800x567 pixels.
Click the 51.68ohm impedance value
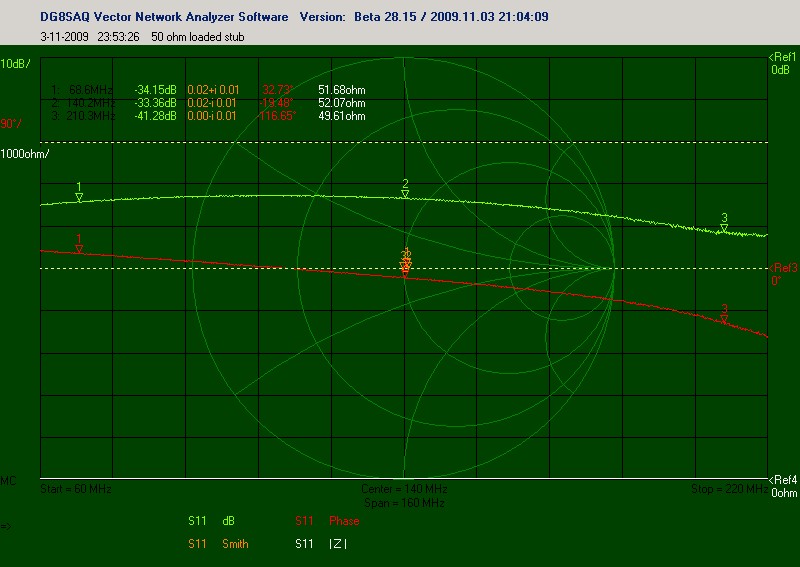point(342,90)
